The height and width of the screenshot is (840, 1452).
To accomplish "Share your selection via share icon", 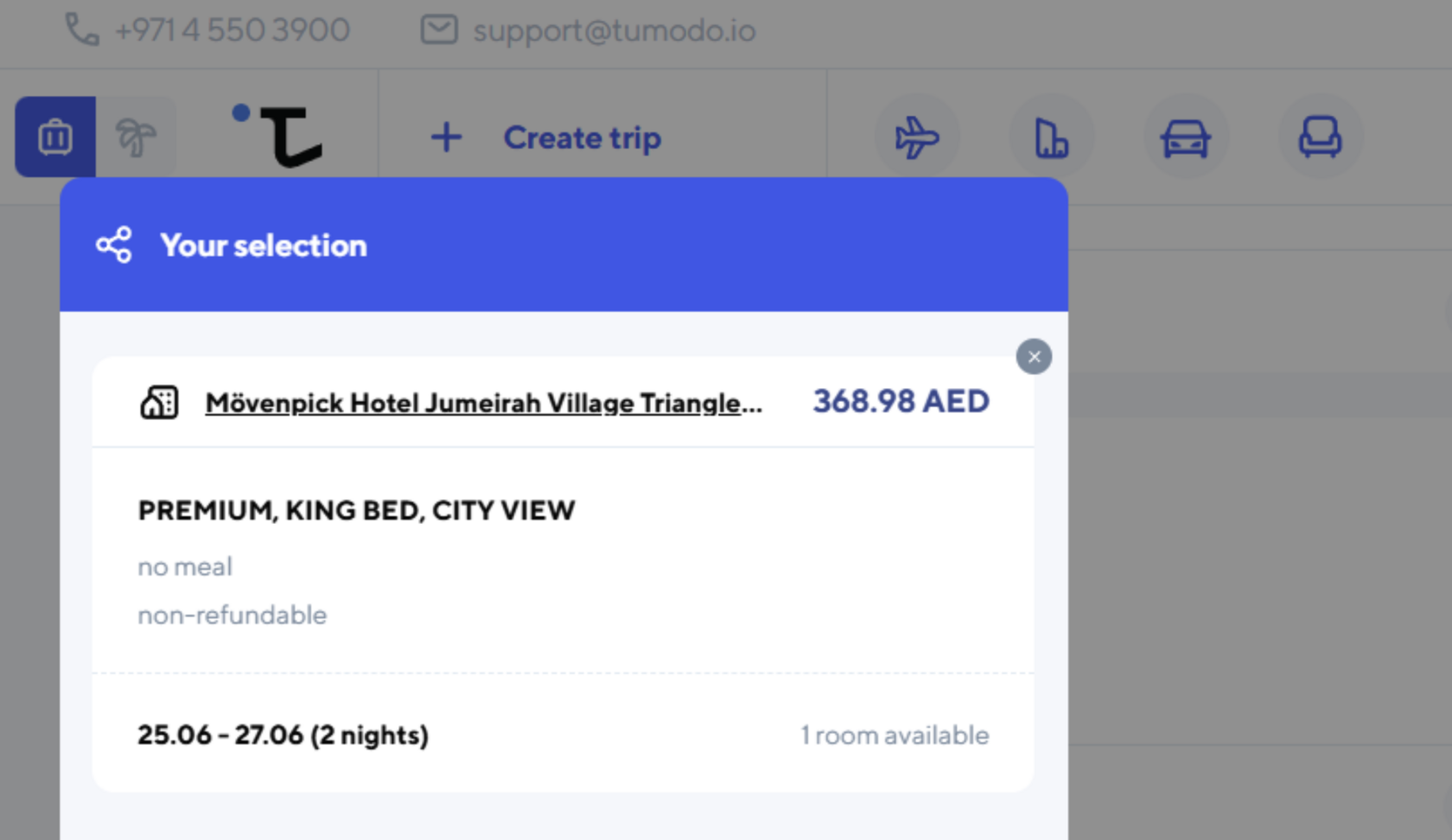I will point(114,245).
